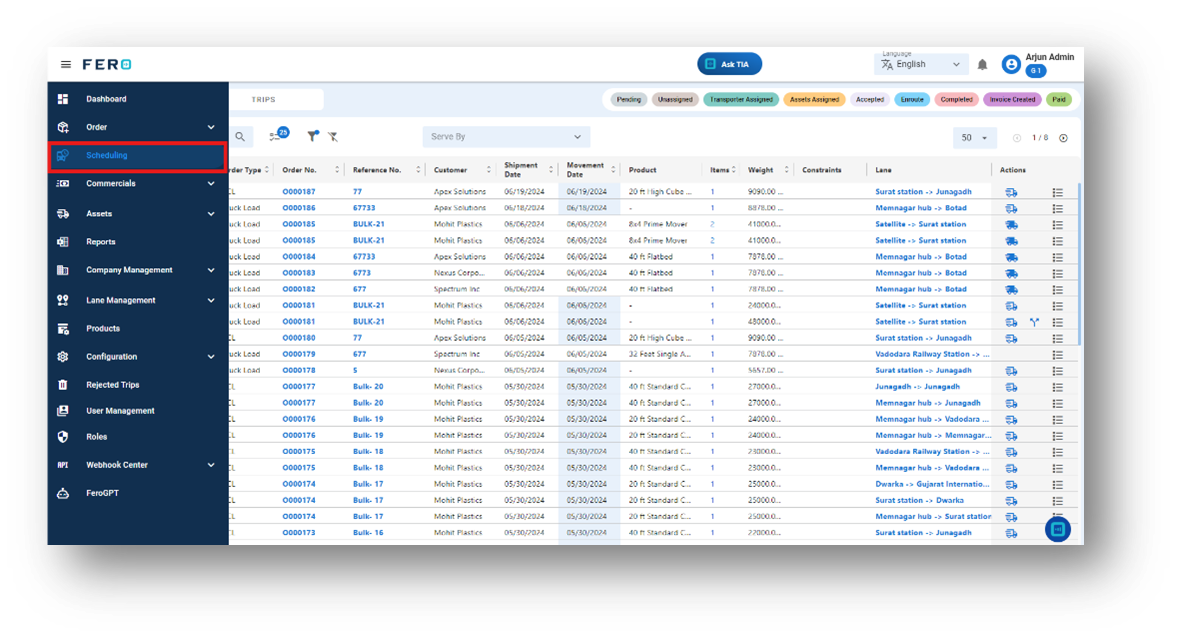1179x640 pixels.
Task: Click the chat widget icon bottom right
Action: click(x=1057, y=529)
